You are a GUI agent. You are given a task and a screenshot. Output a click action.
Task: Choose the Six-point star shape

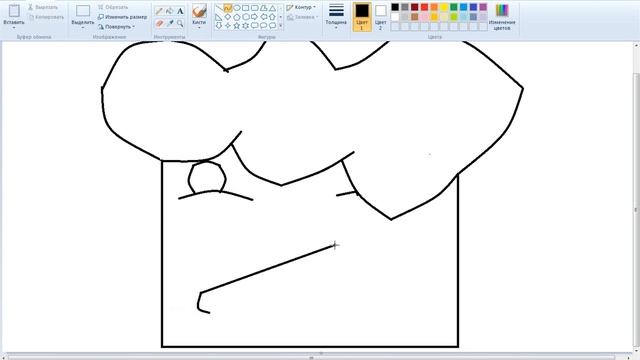(246, 26)
